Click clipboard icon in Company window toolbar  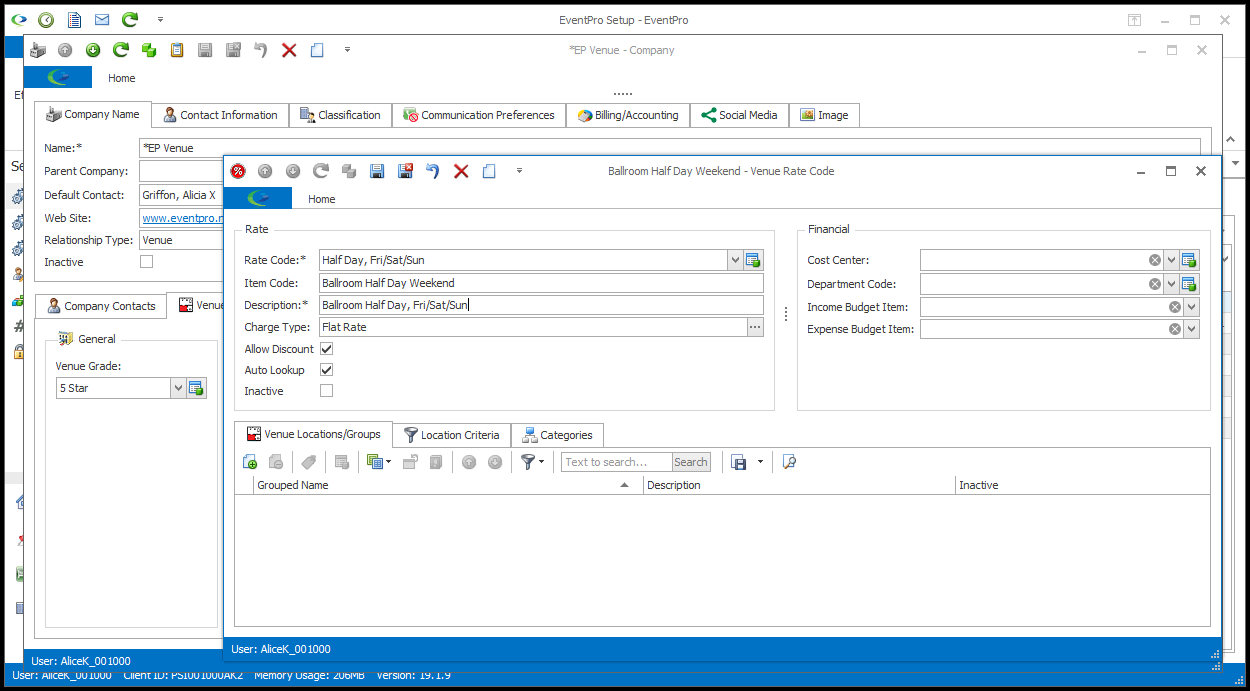click(177, 50)
